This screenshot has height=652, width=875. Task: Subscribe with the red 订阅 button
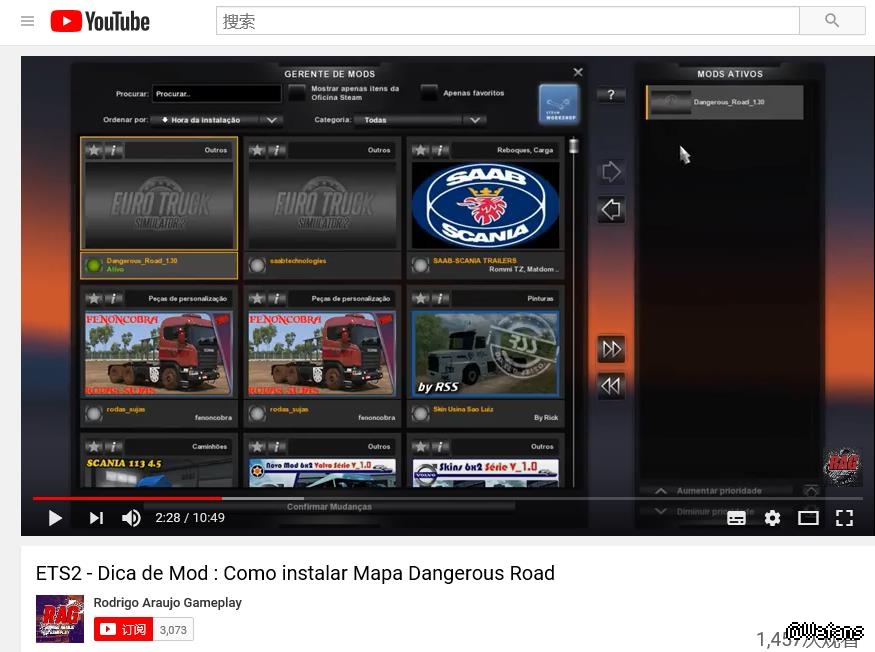point(123,630)
